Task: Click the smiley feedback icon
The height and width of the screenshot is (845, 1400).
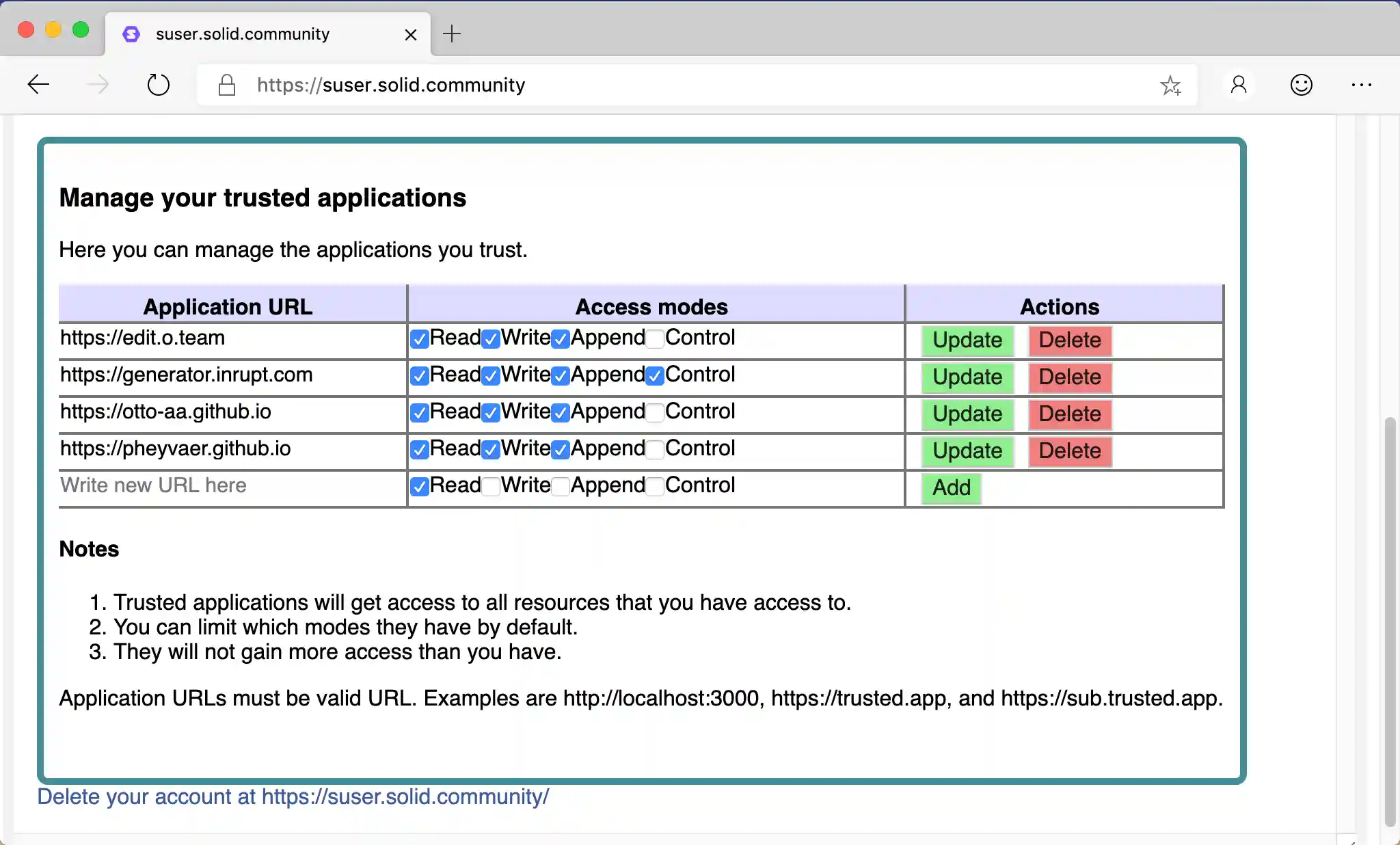Action: 1301,84
